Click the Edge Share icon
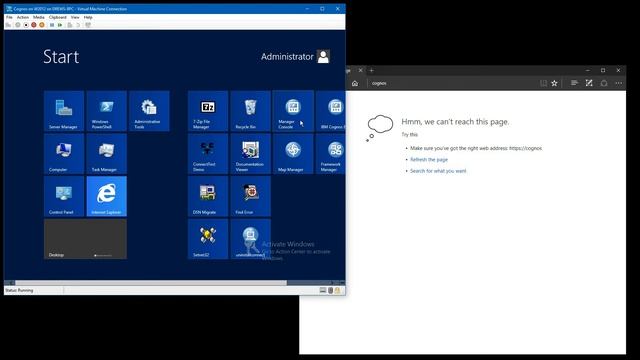 tap(604, 83)
